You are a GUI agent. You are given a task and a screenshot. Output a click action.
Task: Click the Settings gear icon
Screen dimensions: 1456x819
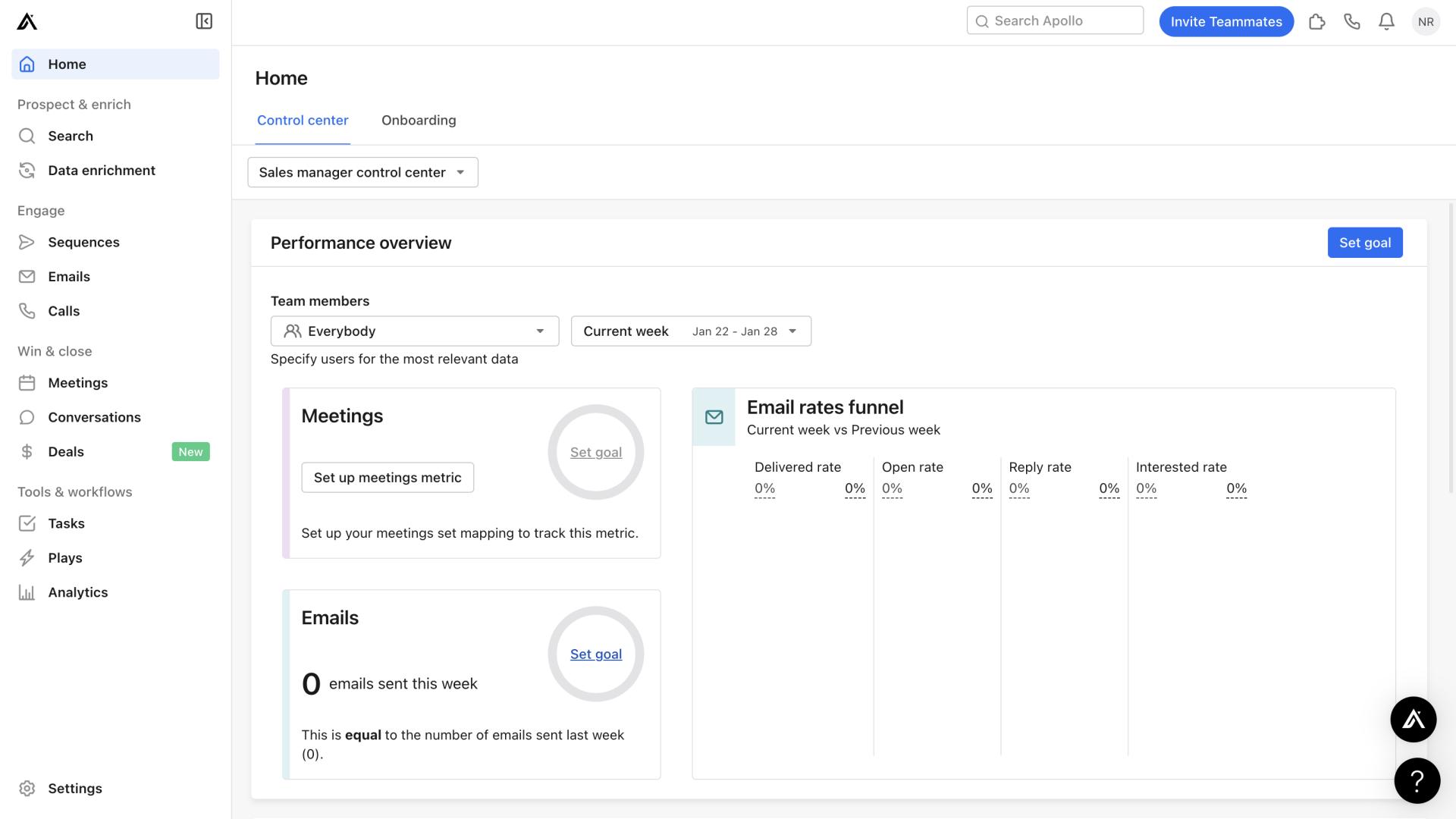point(27,789)
